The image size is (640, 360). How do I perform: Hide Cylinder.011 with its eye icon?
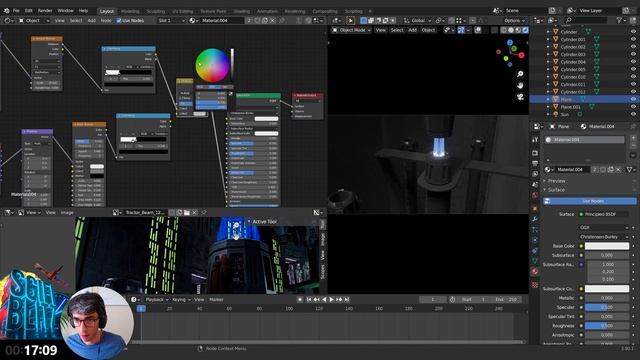click(x=633, y=84)
